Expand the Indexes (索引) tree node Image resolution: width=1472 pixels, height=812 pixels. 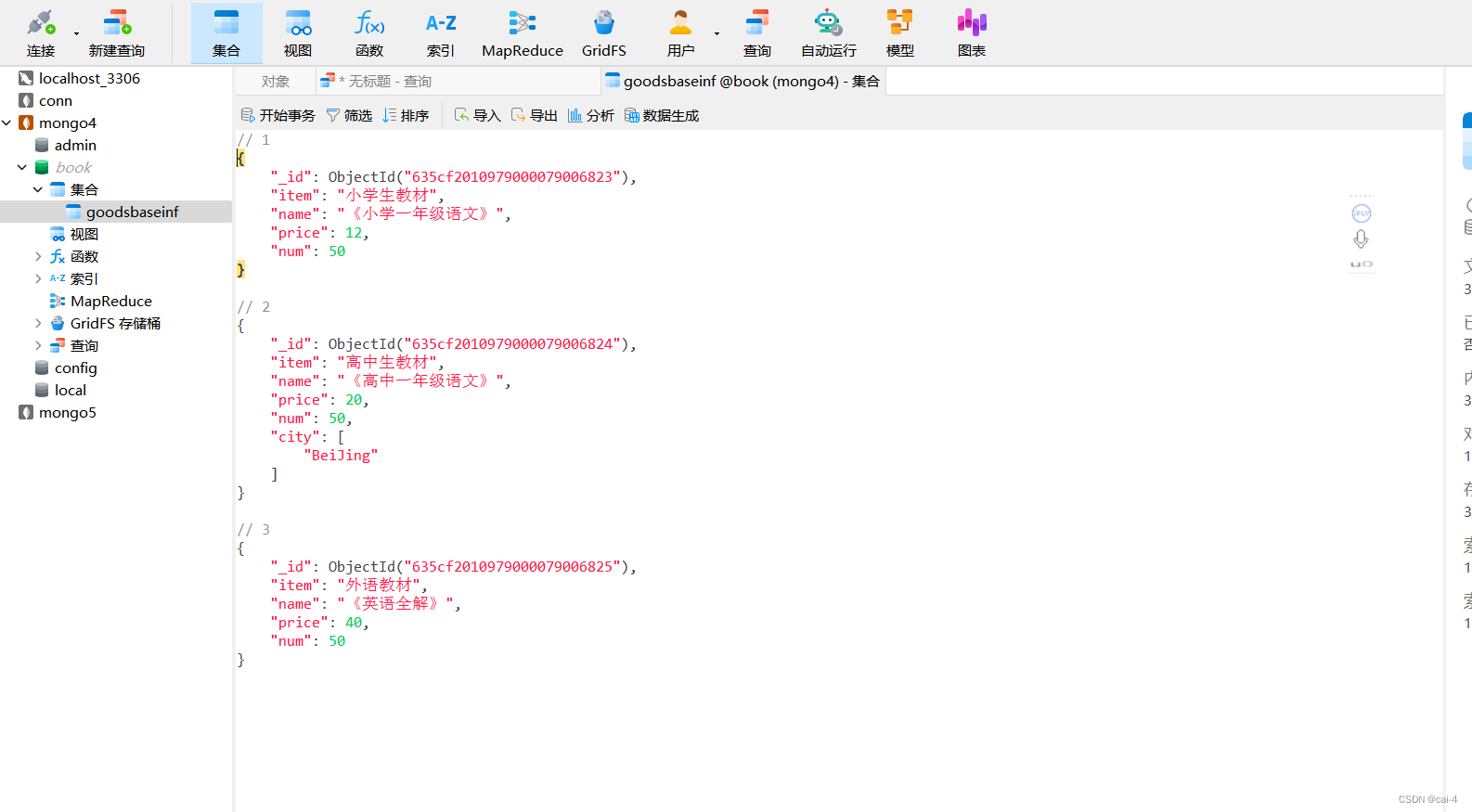[38, 278]
